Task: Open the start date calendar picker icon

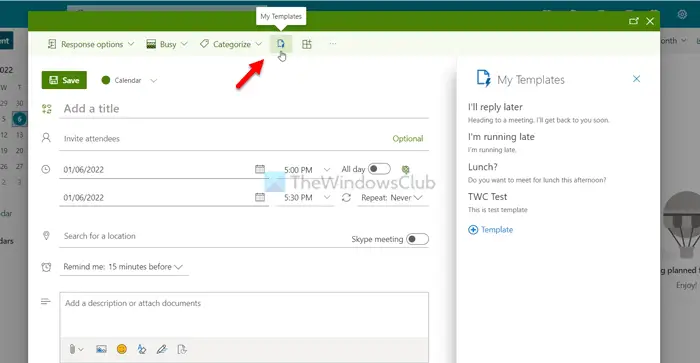Action: [x=260, y=169]
